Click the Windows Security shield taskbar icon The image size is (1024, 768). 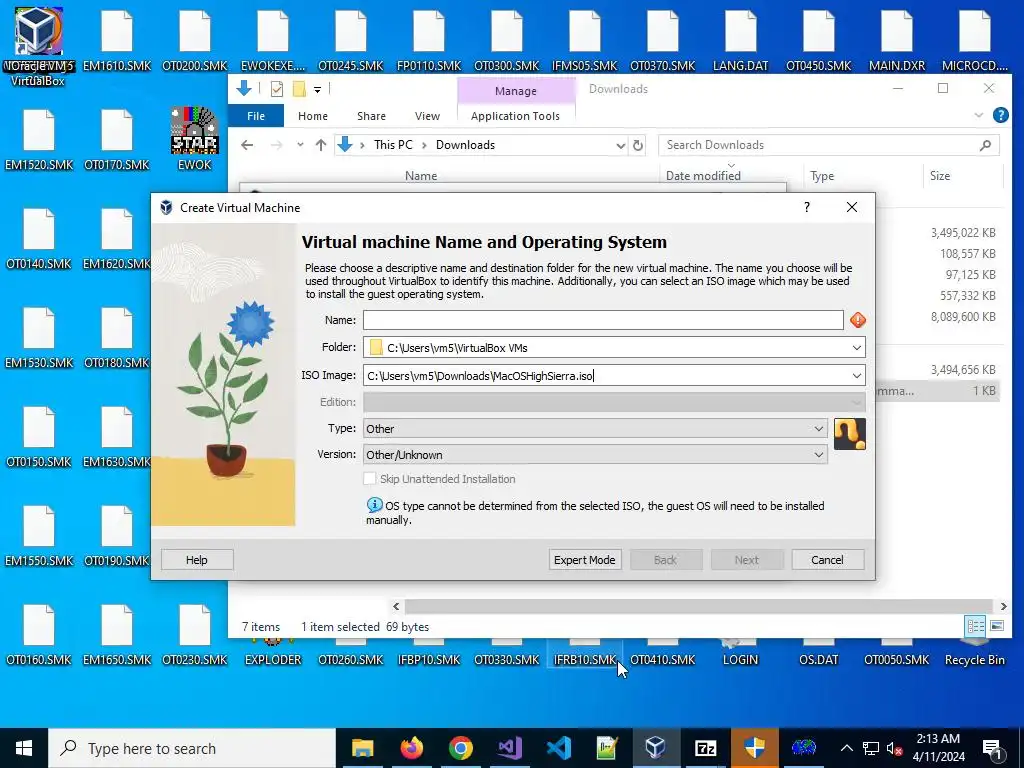click(754, 748)
